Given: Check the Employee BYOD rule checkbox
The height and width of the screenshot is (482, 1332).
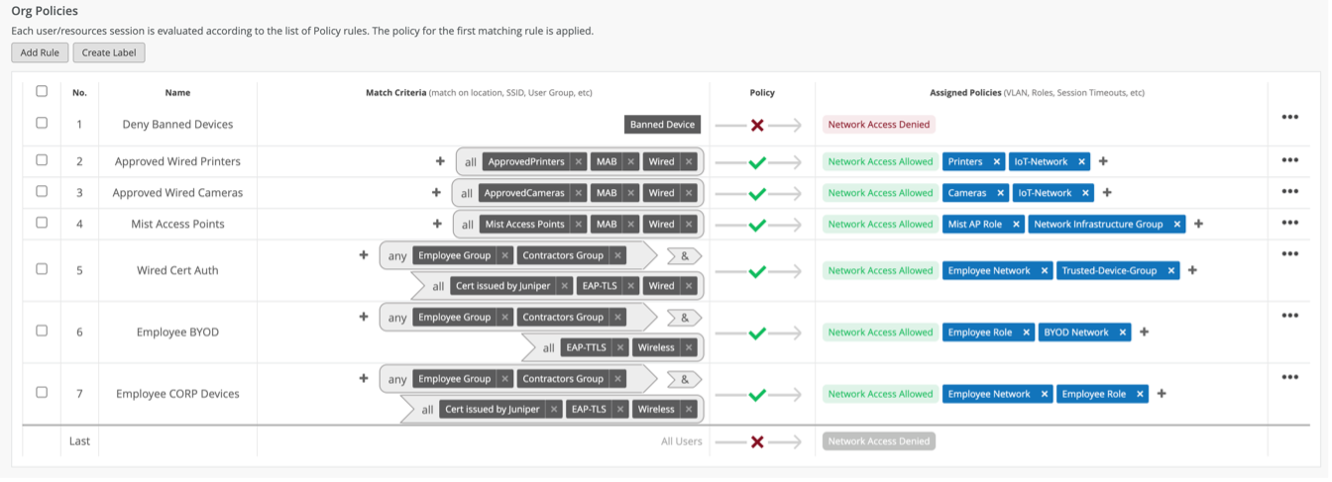Looking at the screenshot, I should coord(42,331).
